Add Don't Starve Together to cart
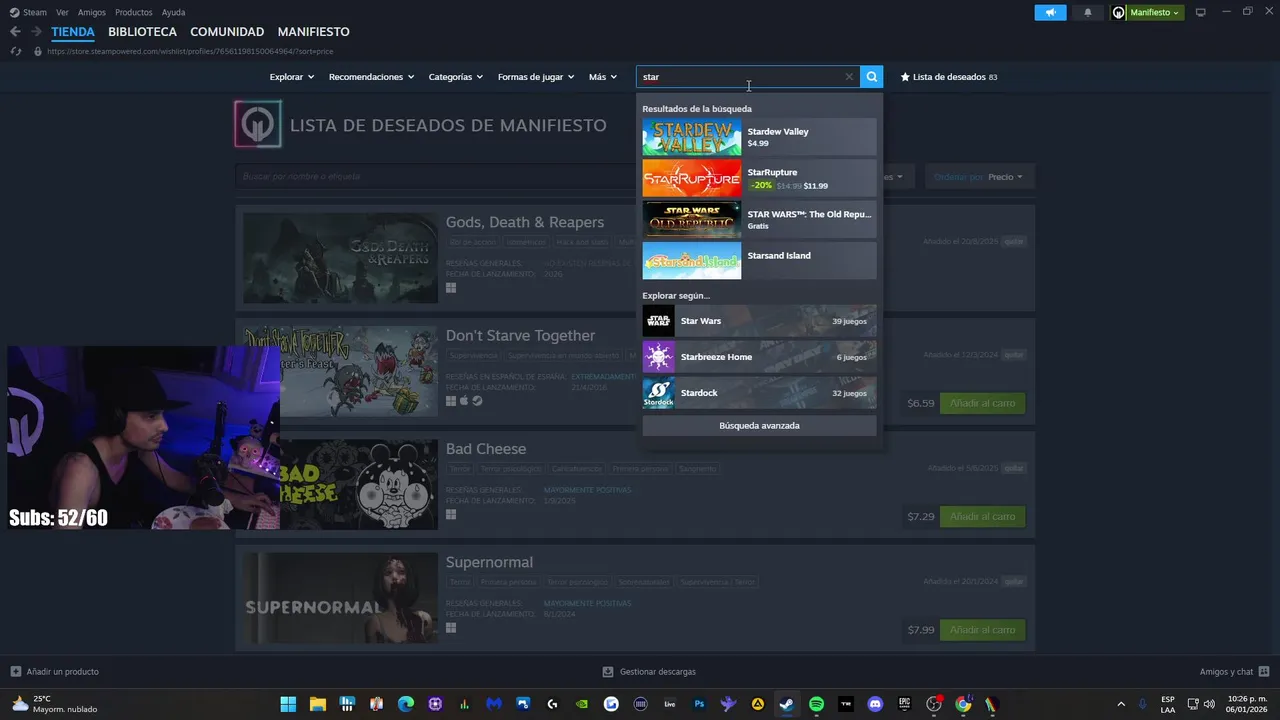The width and height of the screenshot is (1280, 720). 982,403
